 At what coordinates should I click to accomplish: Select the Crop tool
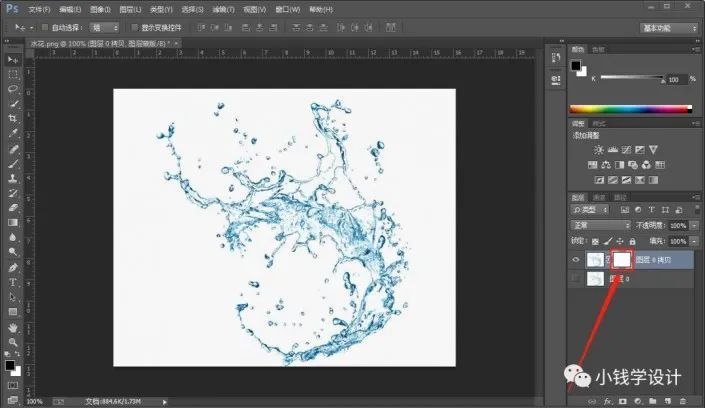[13, 119]
